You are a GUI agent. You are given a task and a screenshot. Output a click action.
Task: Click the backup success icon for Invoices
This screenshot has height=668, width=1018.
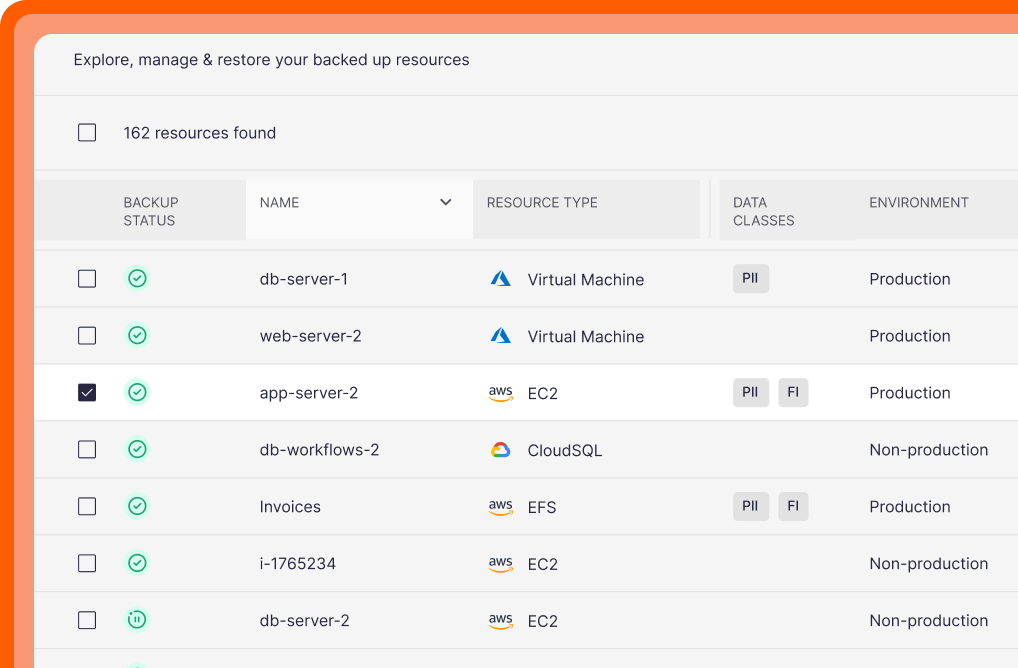point(137,506)
